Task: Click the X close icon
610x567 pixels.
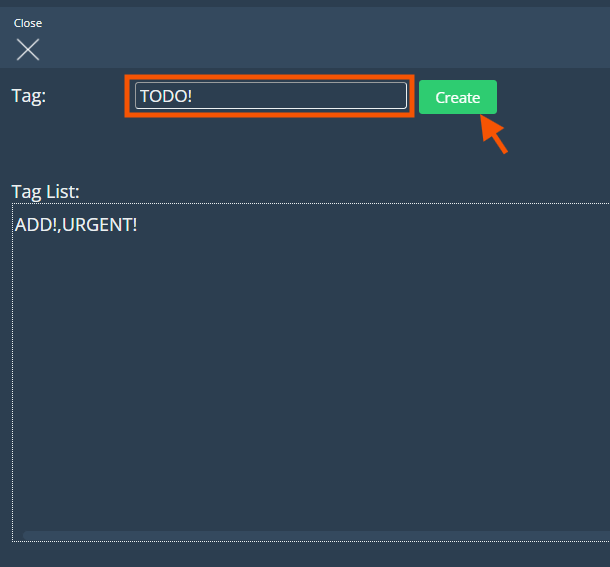Action: pyautogui.click(x=28, y=49)
